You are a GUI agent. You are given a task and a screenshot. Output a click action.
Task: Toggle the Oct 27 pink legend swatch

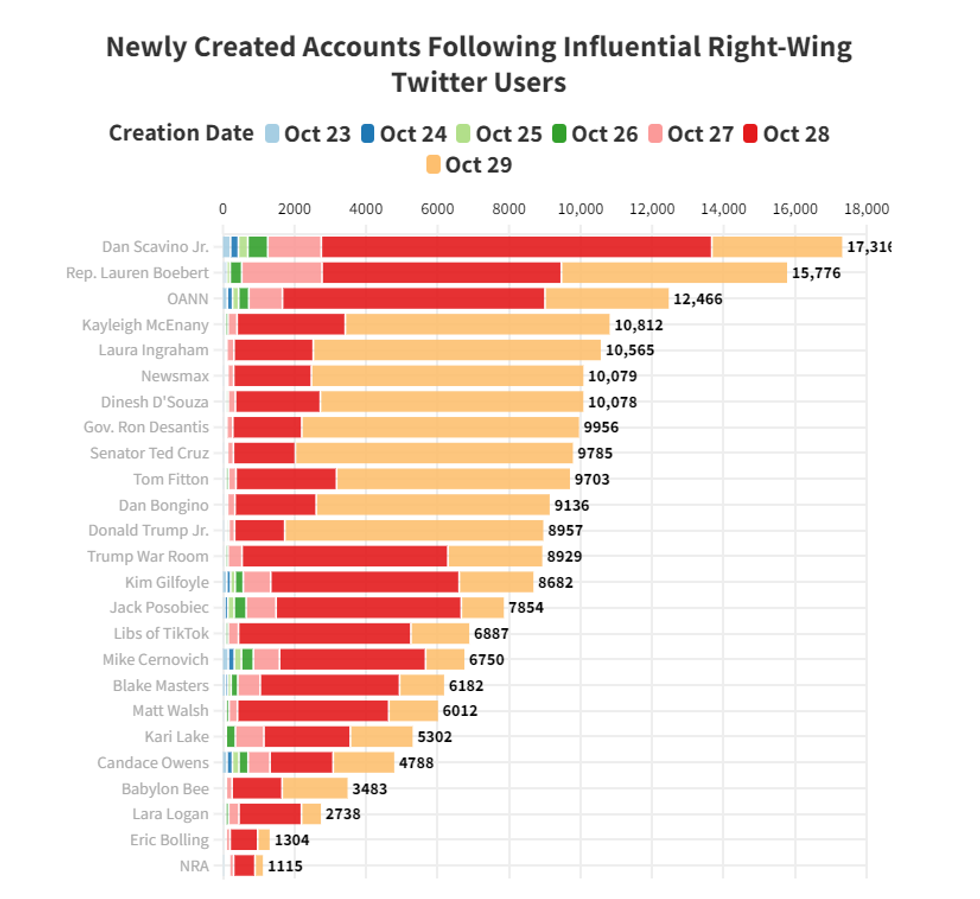656,134
